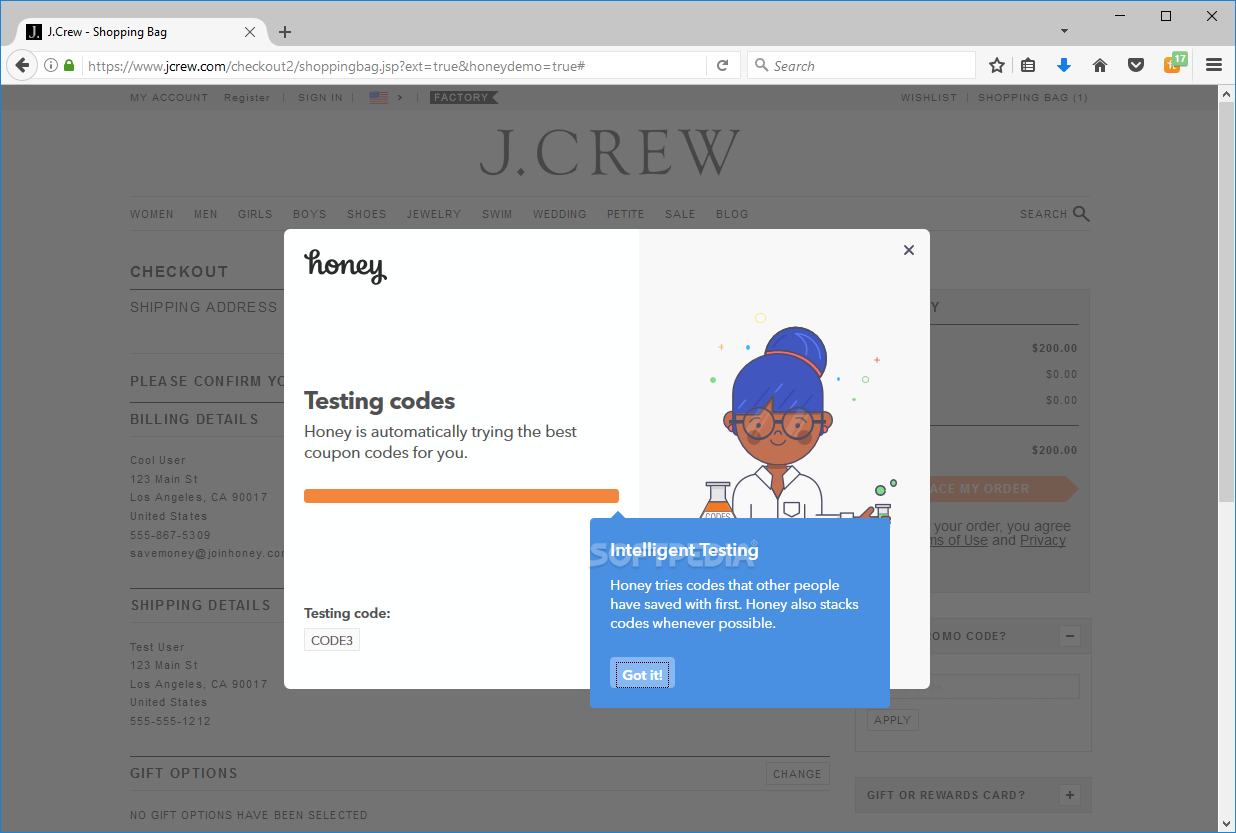The width and height of the screenshot is (1236, 833).
Task: Click the site information icon in the address bar
Action: coord(50,65)
